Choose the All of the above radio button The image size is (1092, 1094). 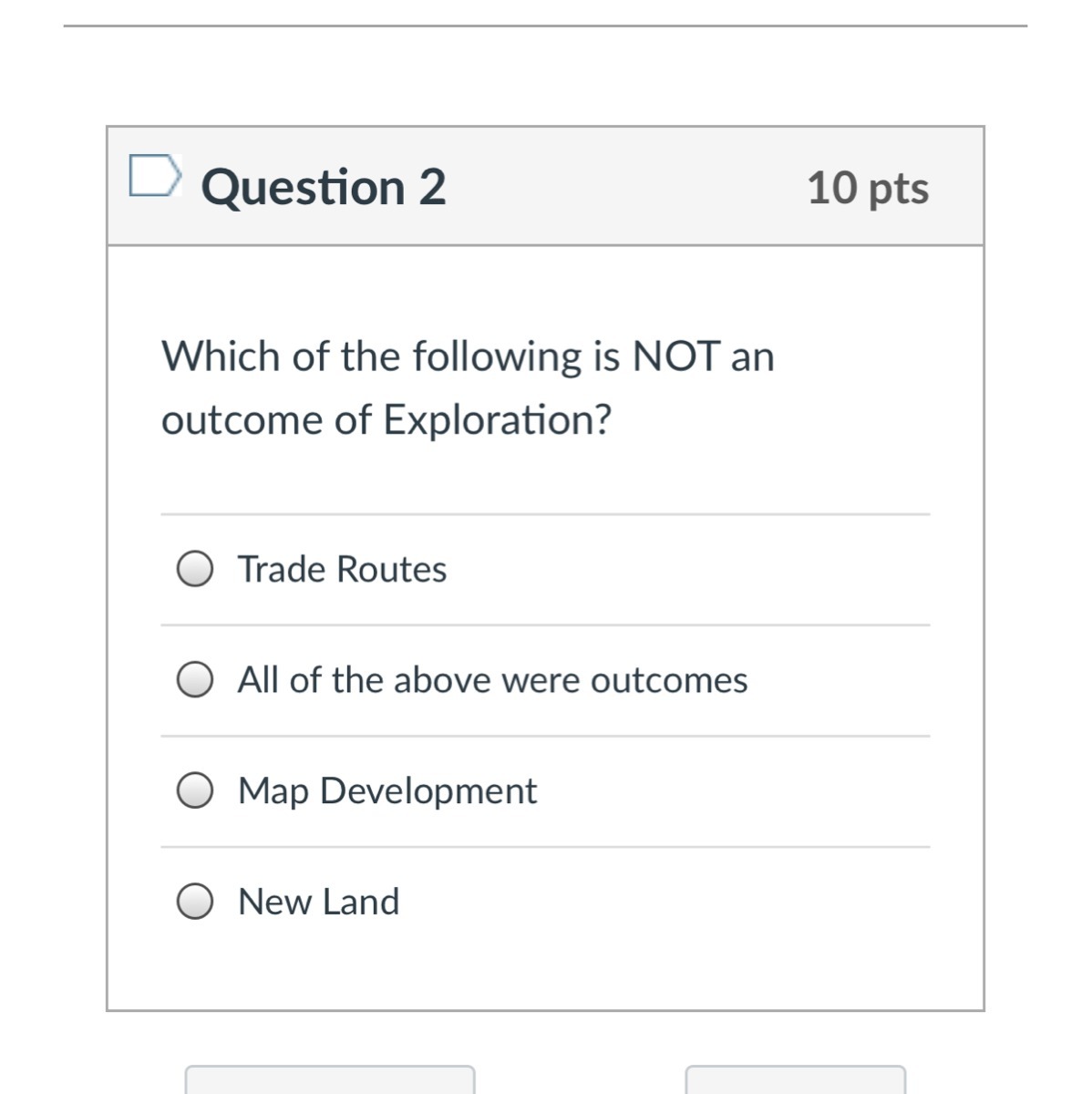(195, 680)
